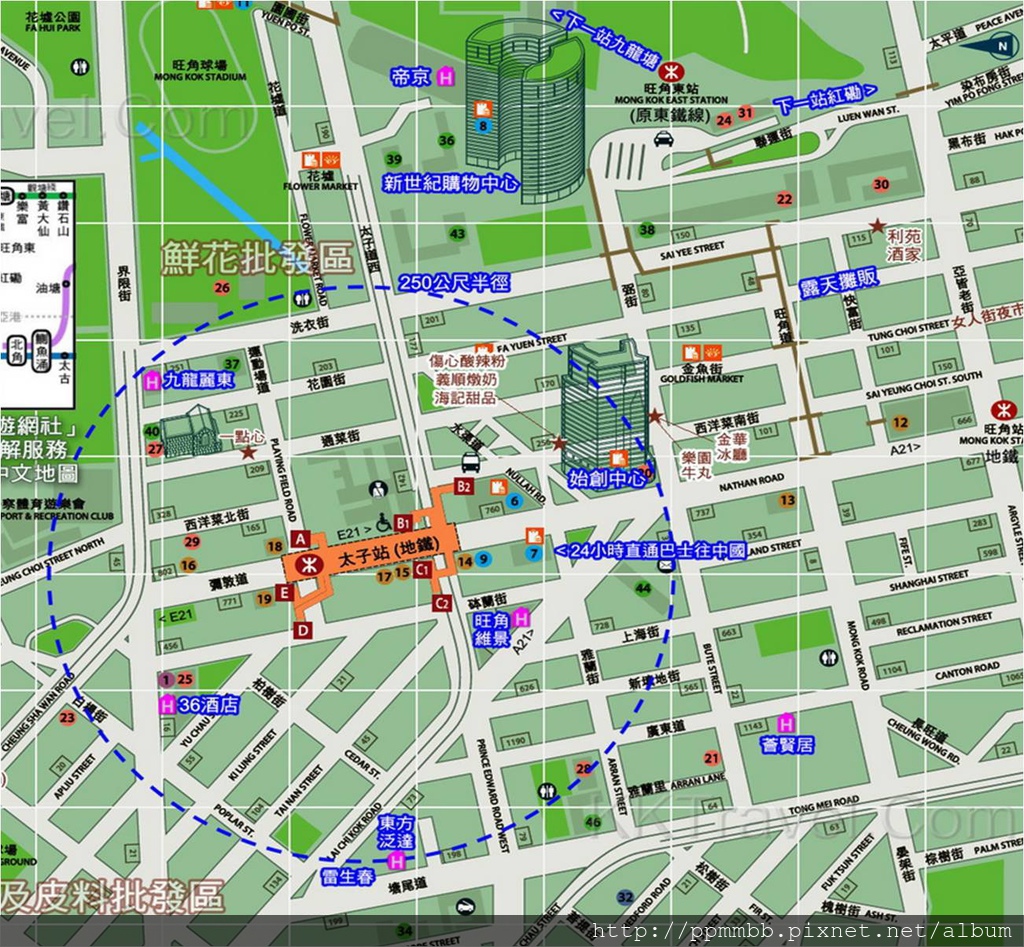Image resolution: width=1024 pixels, height=947 pixels.
Task: Click the red number 29 marker
Action: click(x=191, y=541)
